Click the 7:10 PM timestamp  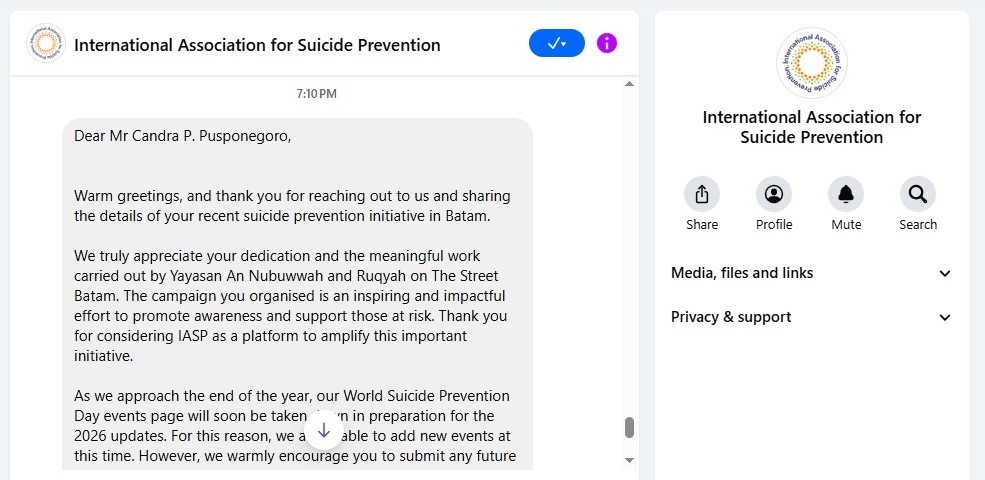(316, 94)
